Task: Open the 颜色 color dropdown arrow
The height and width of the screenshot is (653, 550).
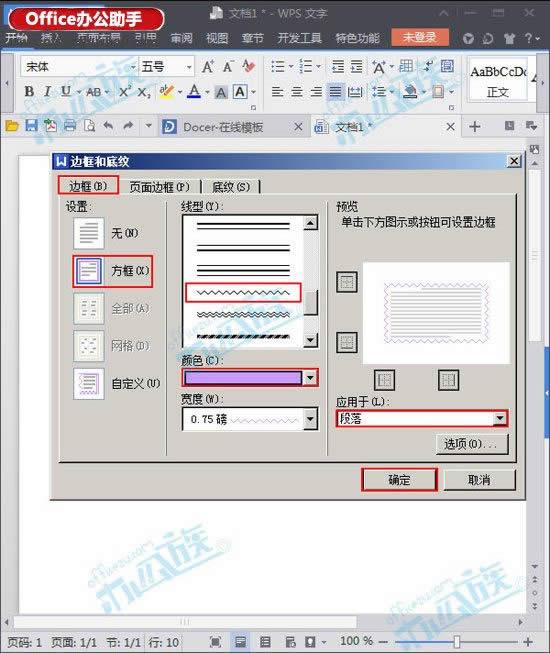Action: point(310,378)
